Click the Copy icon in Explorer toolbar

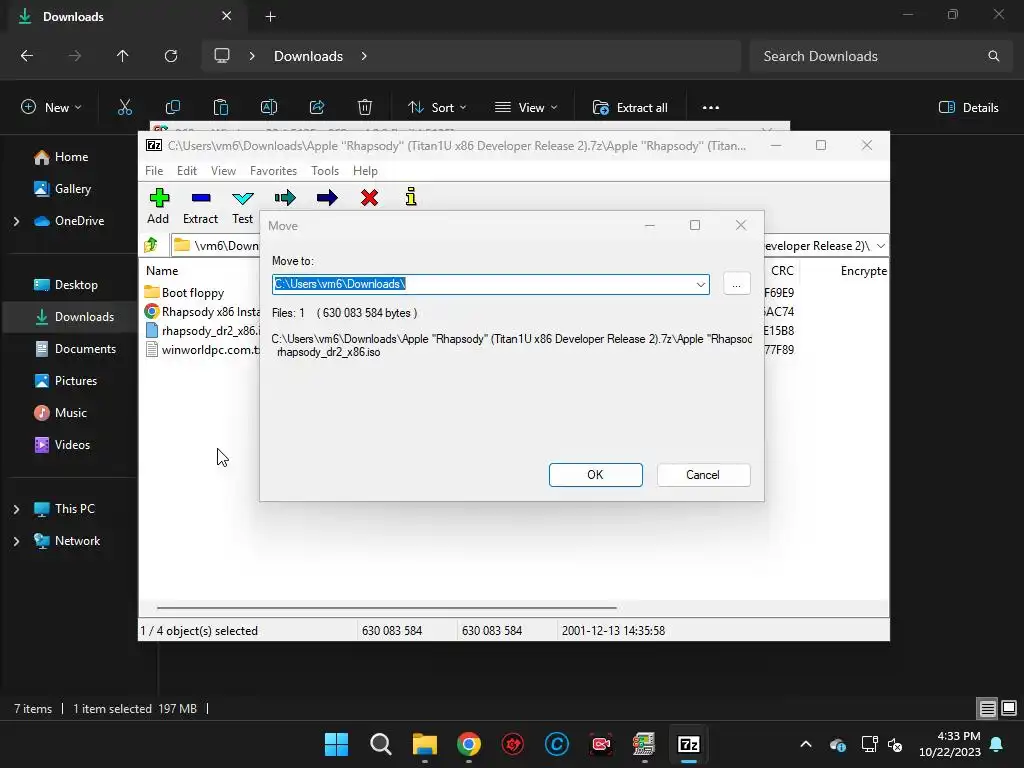tap(173, 108)
